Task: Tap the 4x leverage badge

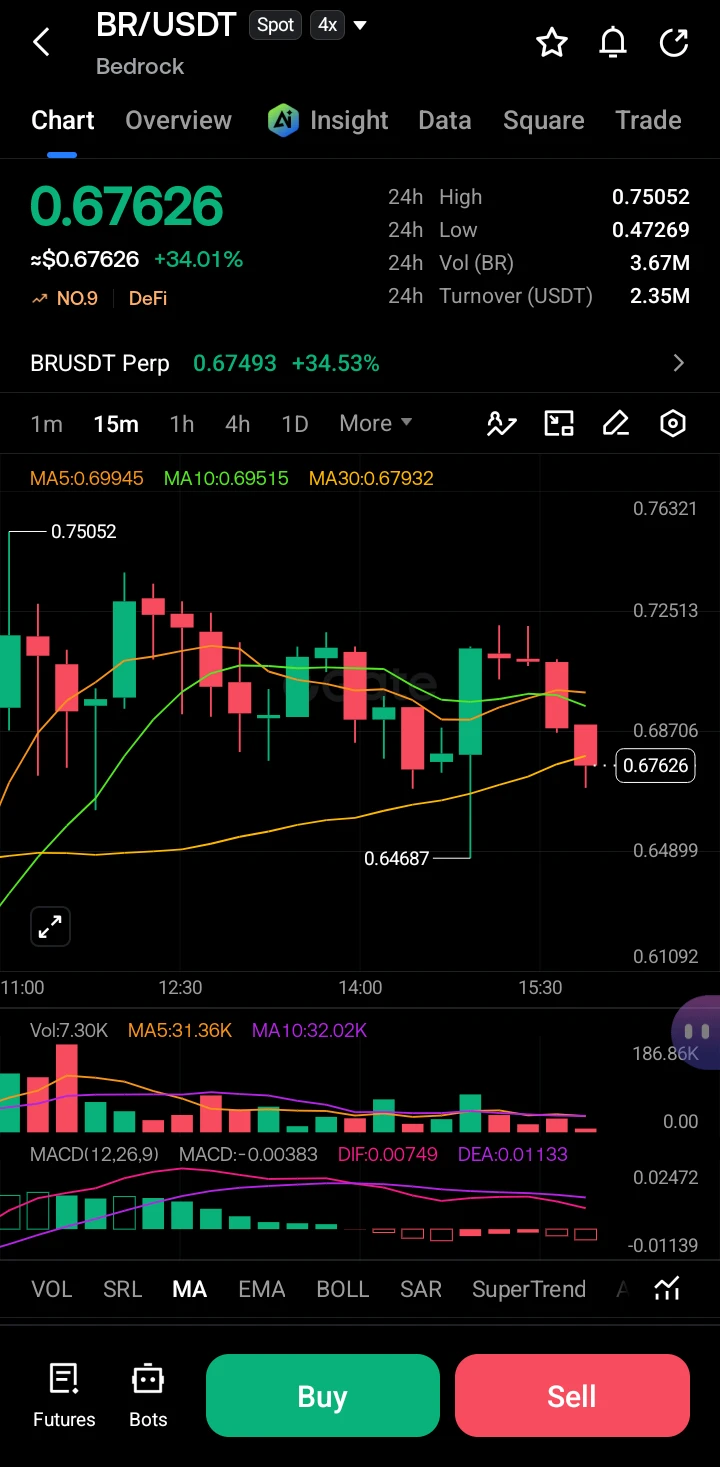Action: [x=327, y=25]
